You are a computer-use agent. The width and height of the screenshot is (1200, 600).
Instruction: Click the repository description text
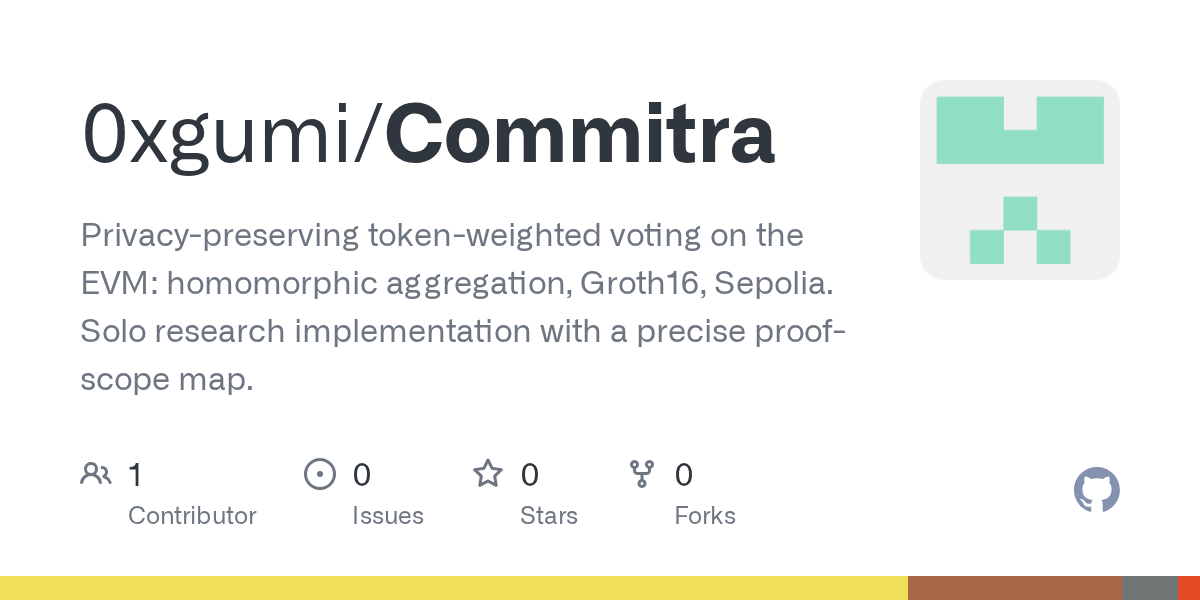tap(464, 307)
